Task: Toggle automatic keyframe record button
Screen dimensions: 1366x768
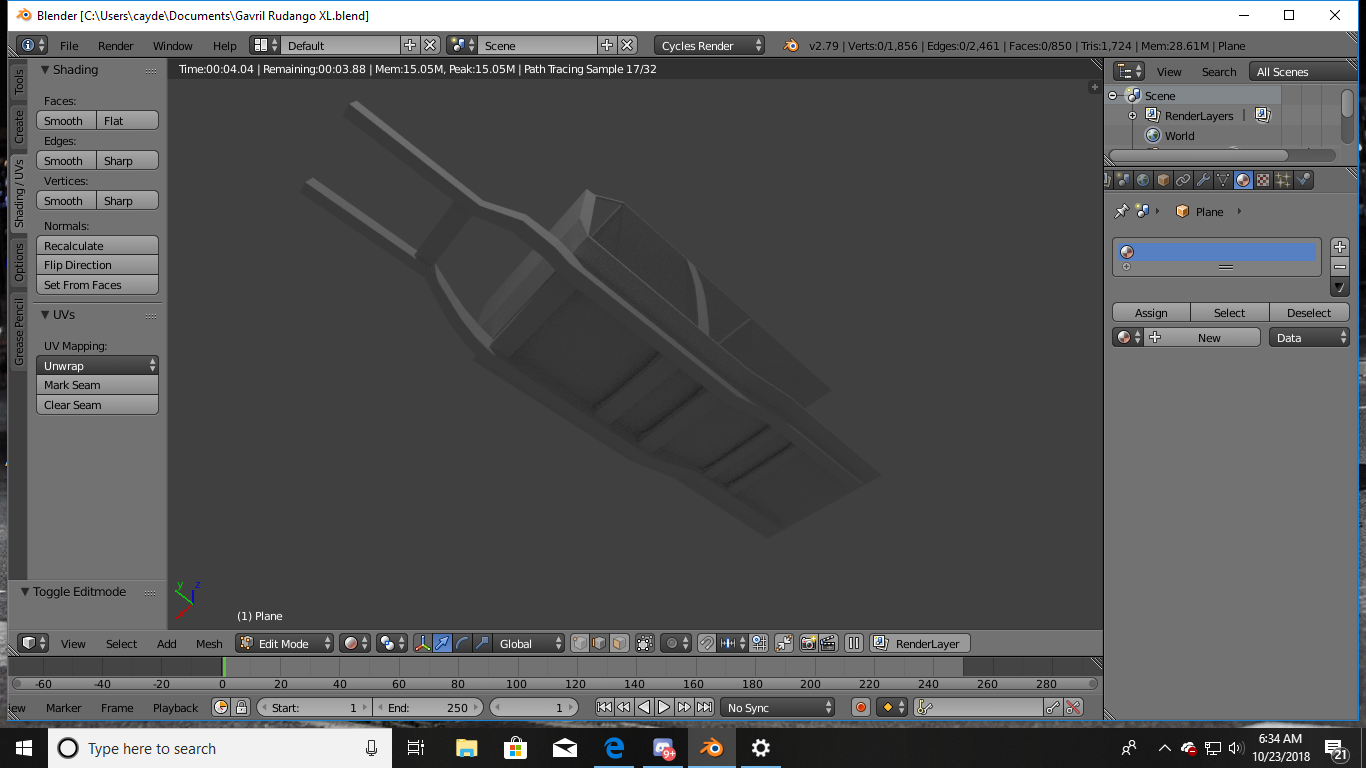Action: coord(861,707)
